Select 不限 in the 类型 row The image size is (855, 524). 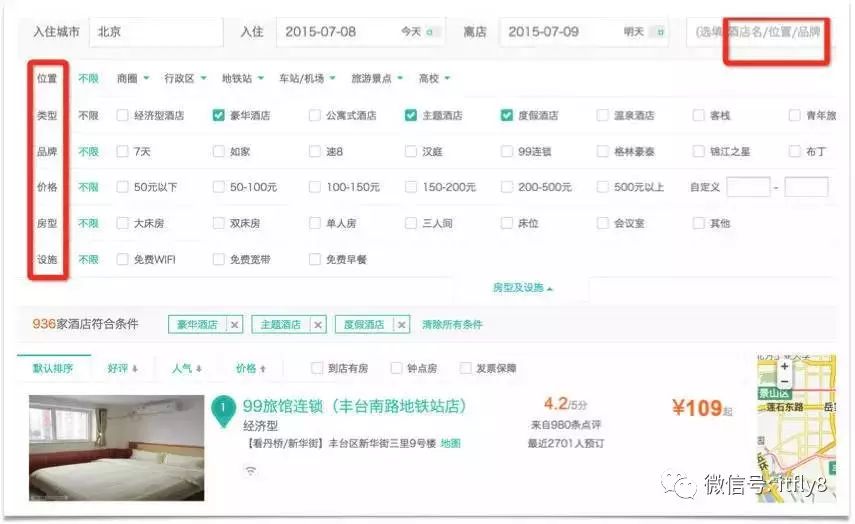click(x=88, y=115)
